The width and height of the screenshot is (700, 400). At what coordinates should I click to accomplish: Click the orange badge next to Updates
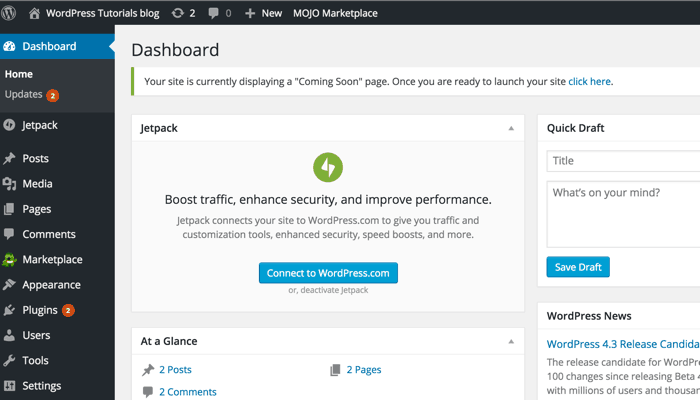point(53,95)
